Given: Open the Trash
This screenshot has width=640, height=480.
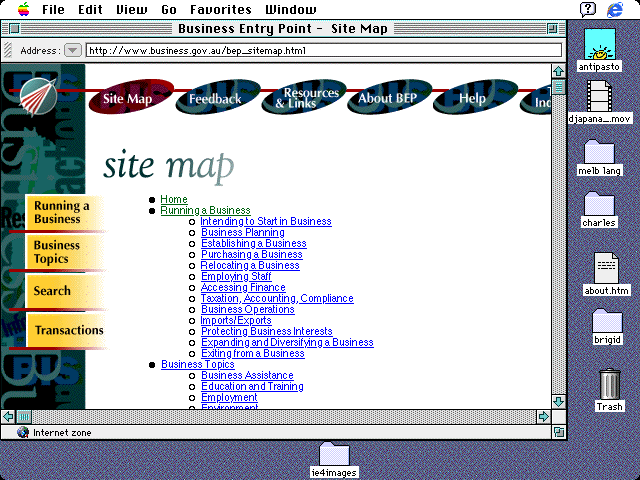Looking at the screenshot, I should pos(609,385).
